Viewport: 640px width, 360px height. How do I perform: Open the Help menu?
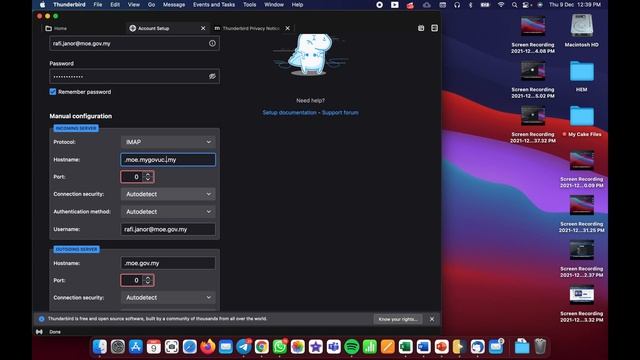coord(297,4)
